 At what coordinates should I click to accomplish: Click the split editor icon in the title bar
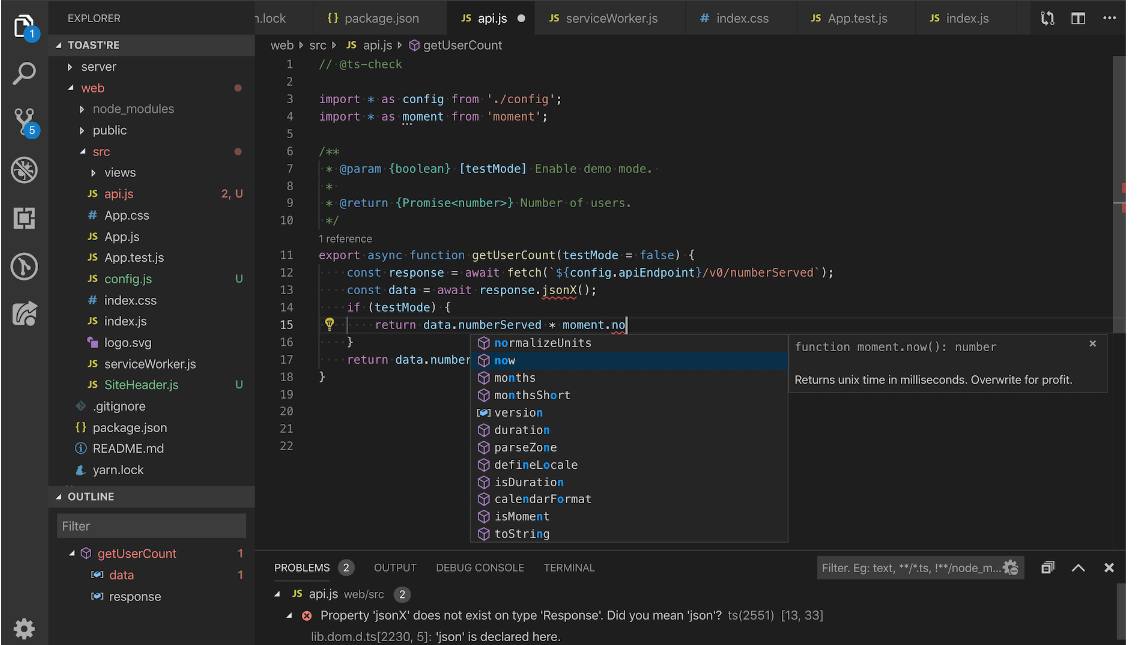coord(1078,17)
